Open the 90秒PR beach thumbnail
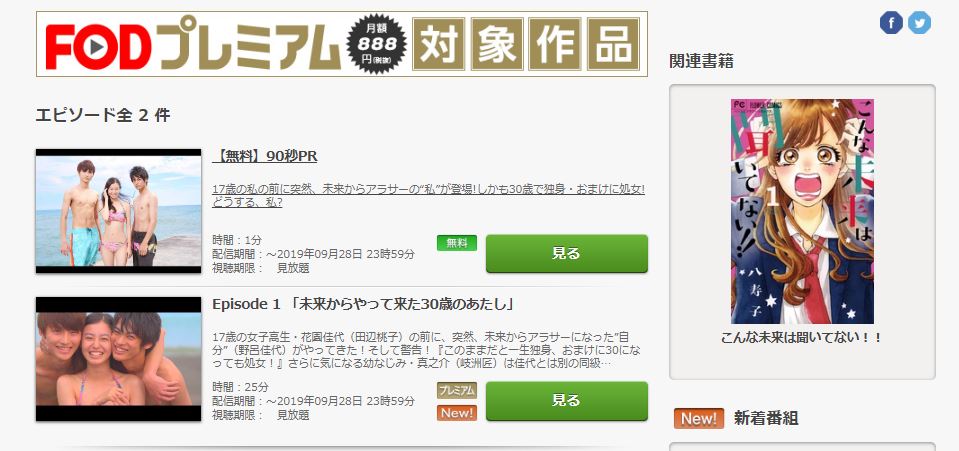 pos(119,211)
